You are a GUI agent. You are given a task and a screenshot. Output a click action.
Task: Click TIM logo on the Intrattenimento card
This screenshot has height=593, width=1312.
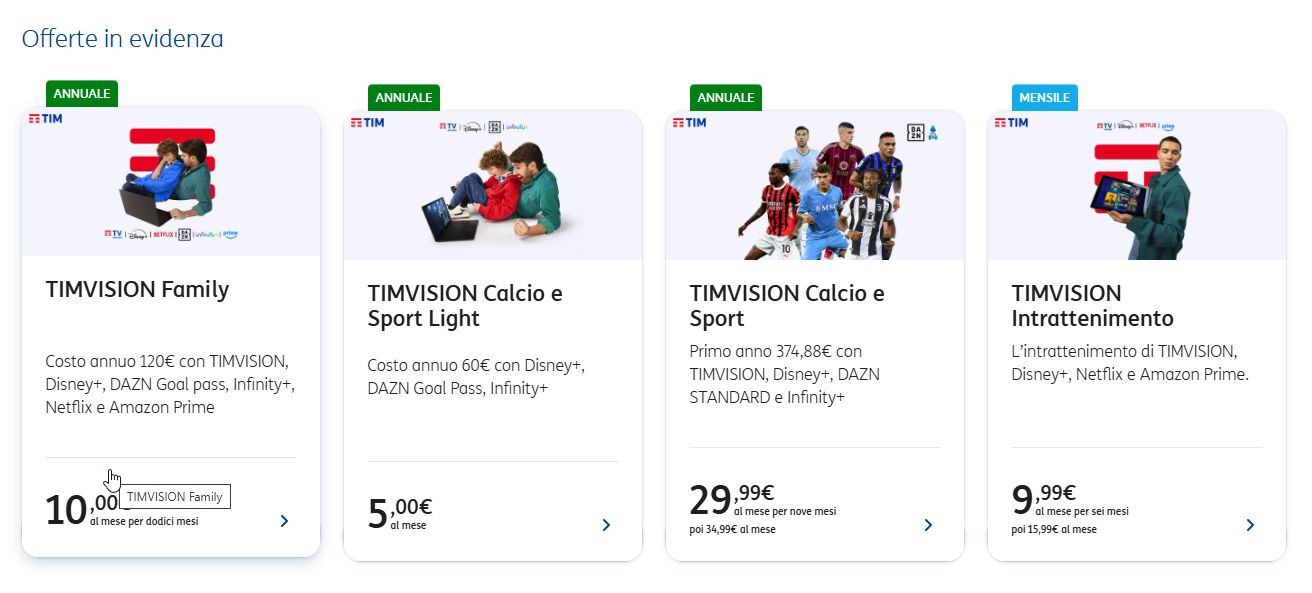coord(1010,123)
